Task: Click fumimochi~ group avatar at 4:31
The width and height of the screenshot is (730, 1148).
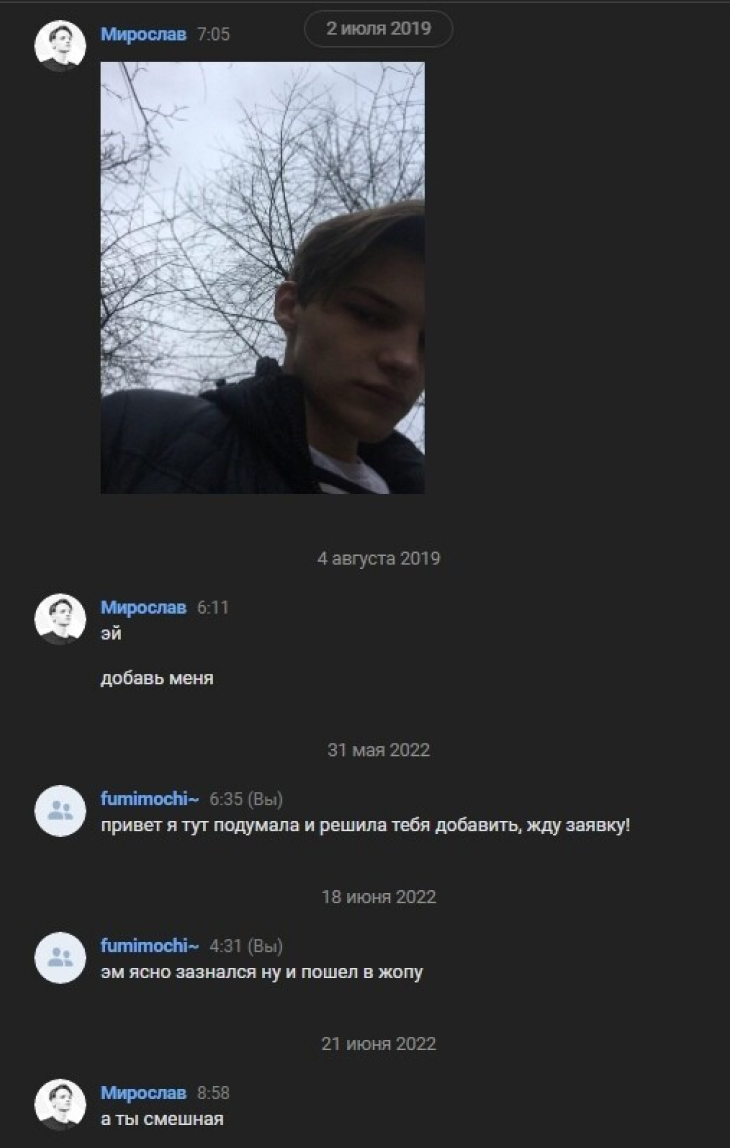Action: [60, 958]
